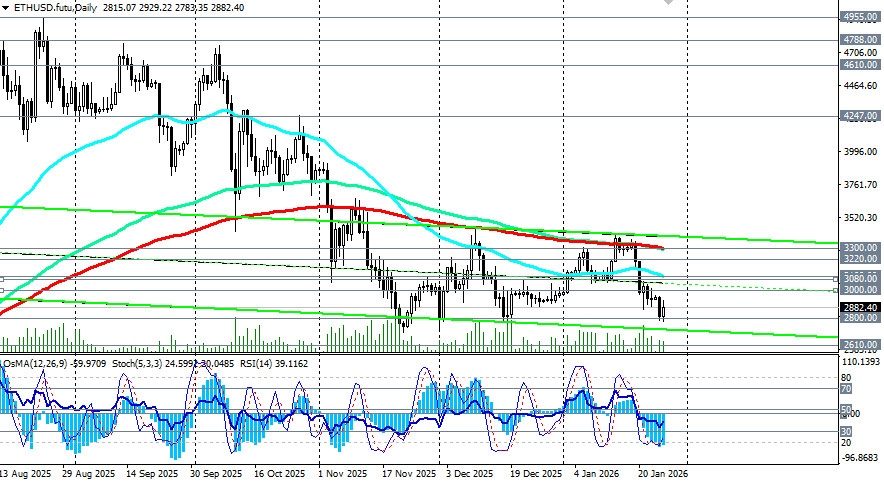Click the current price tag 2882.40
Viewport: 884px width, 483px height.
(859, 308)
